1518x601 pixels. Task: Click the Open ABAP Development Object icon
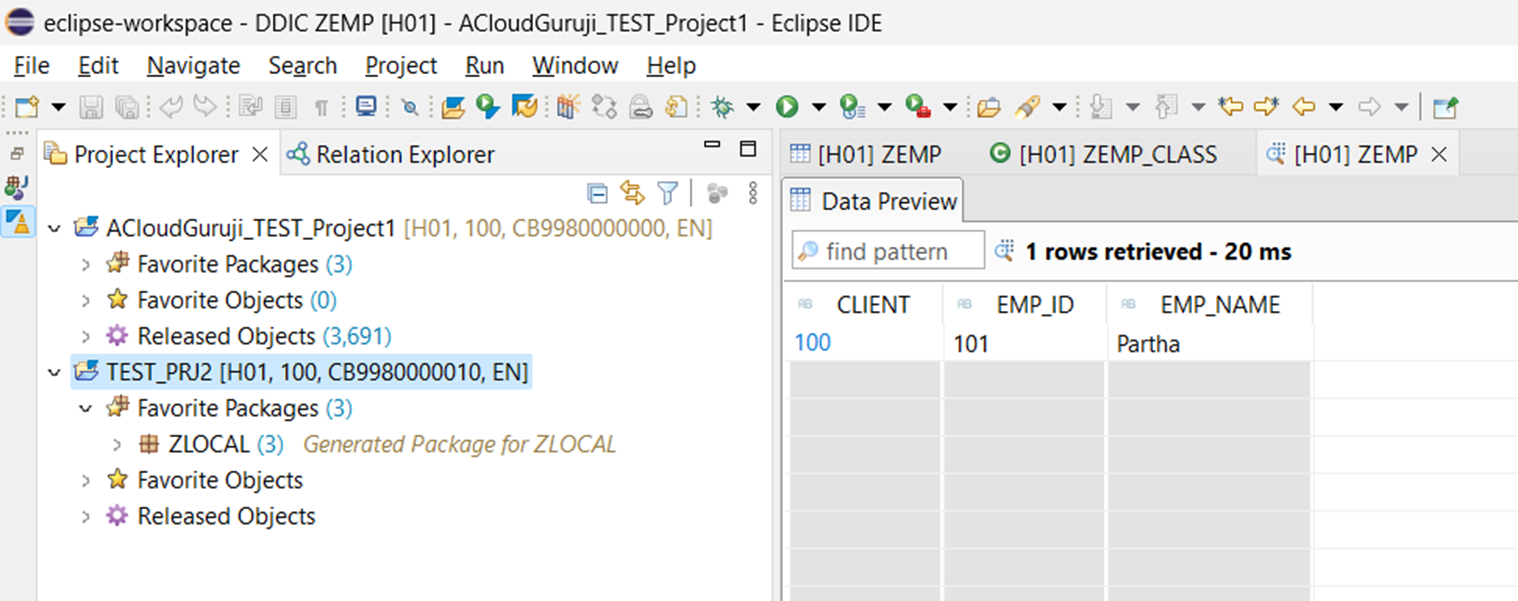[x=453, y=106]
